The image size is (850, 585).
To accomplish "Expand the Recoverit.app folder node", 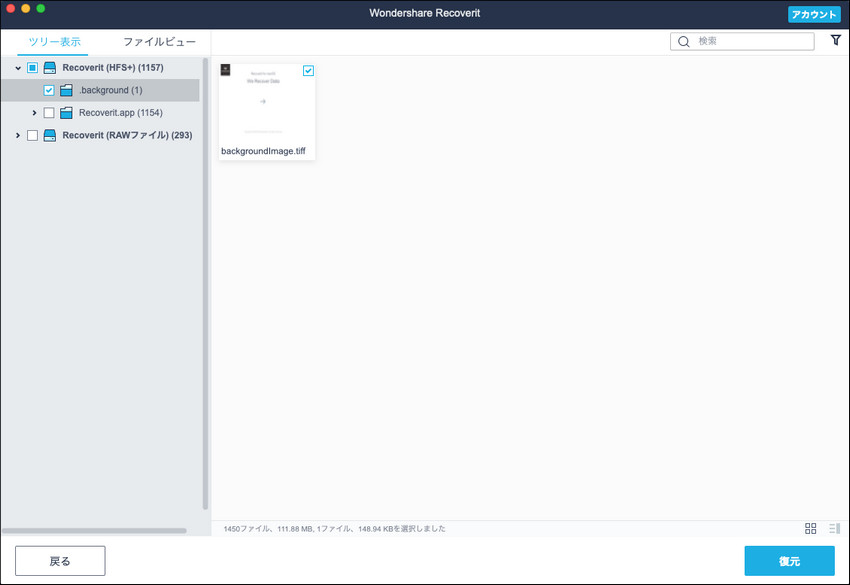I will [34, 113].
